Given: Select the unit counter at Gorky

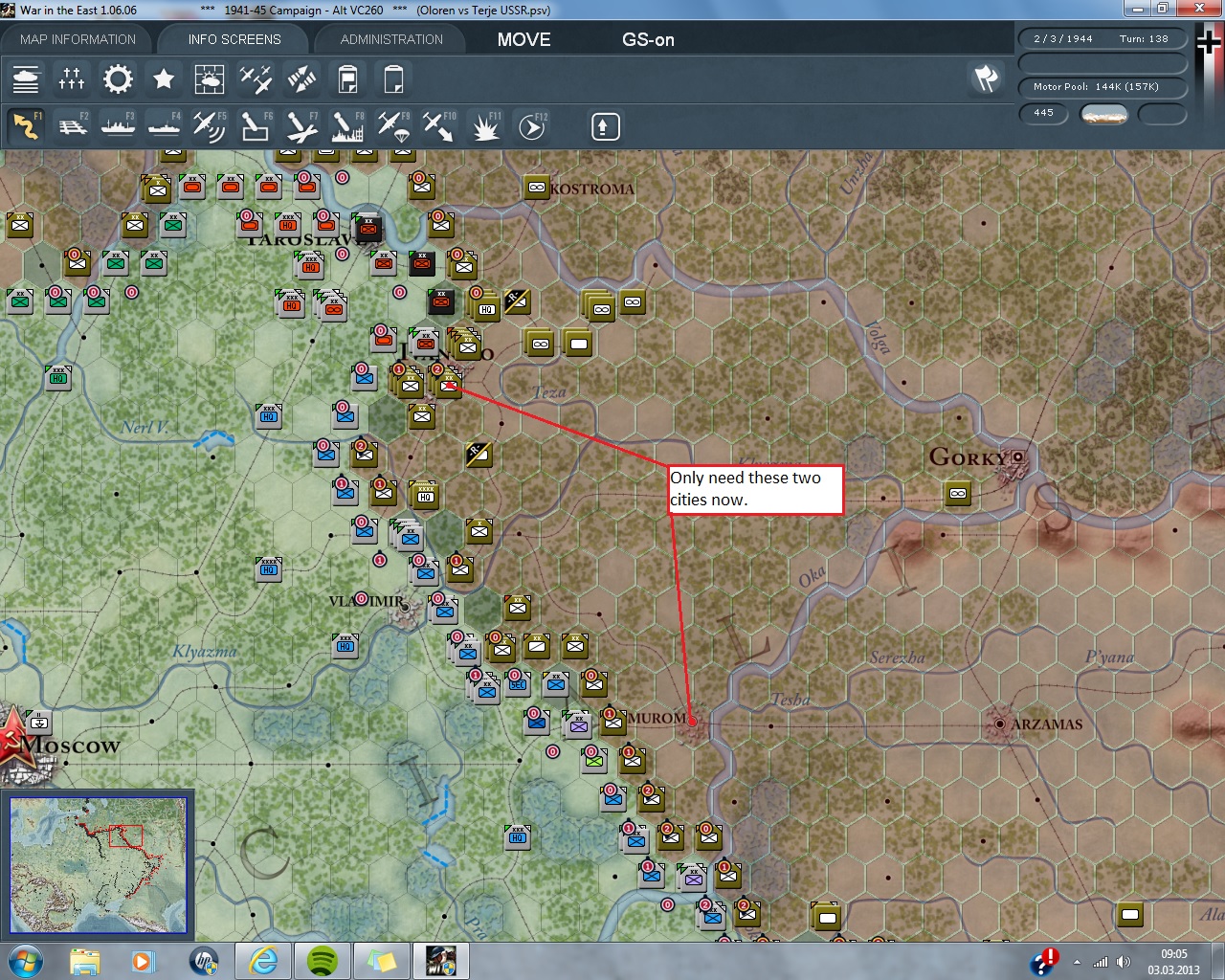Looking at the screenshot, I should (x=958, y=494).
